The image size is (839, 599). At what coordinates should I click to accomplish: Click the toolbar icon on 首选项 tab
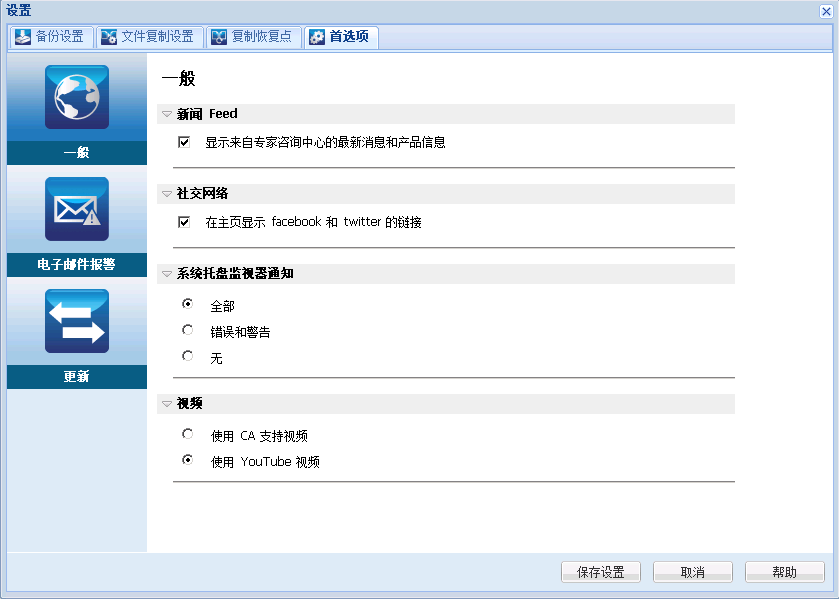pyautogui.click(x=316, y=37)
